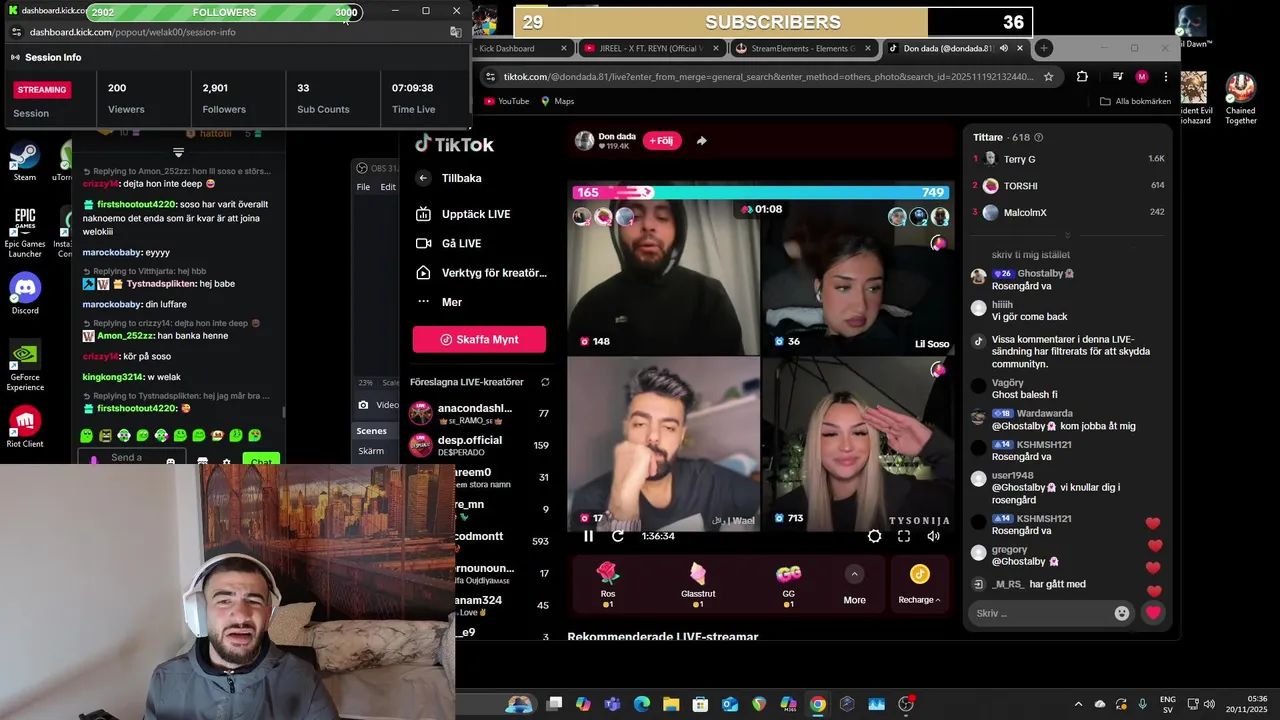Show hidden system tray icons
1280x720 pixels.
tap(1078, 704)
